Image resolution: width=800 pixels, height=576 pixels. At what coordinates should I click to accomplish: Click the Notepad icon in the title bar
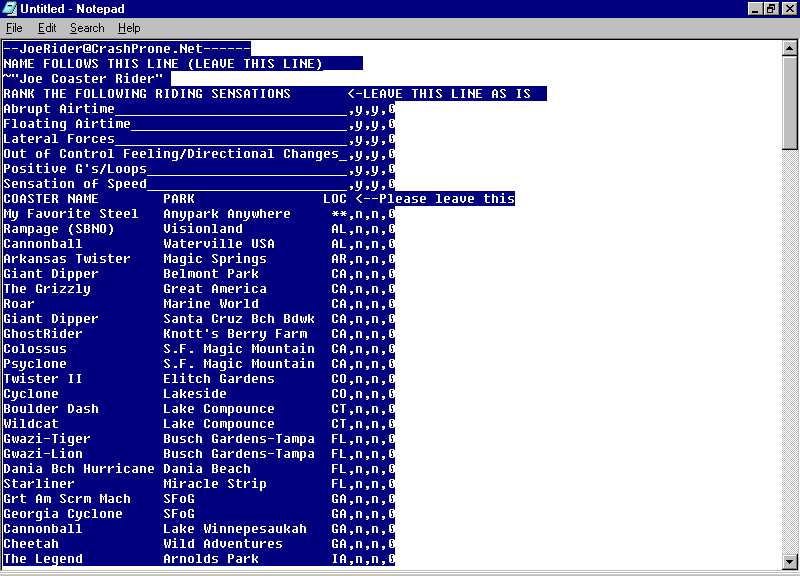[x=10, y=9]
